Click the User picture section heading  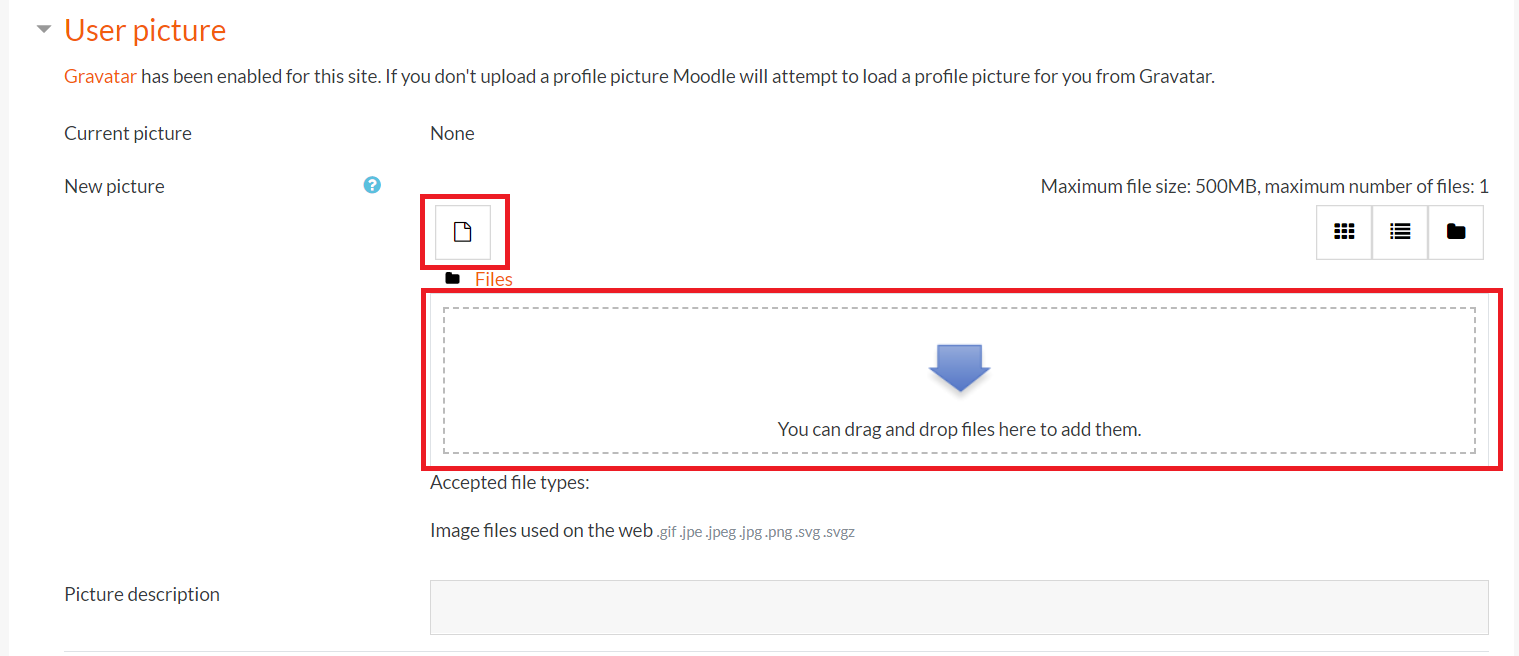coord(145,30)
